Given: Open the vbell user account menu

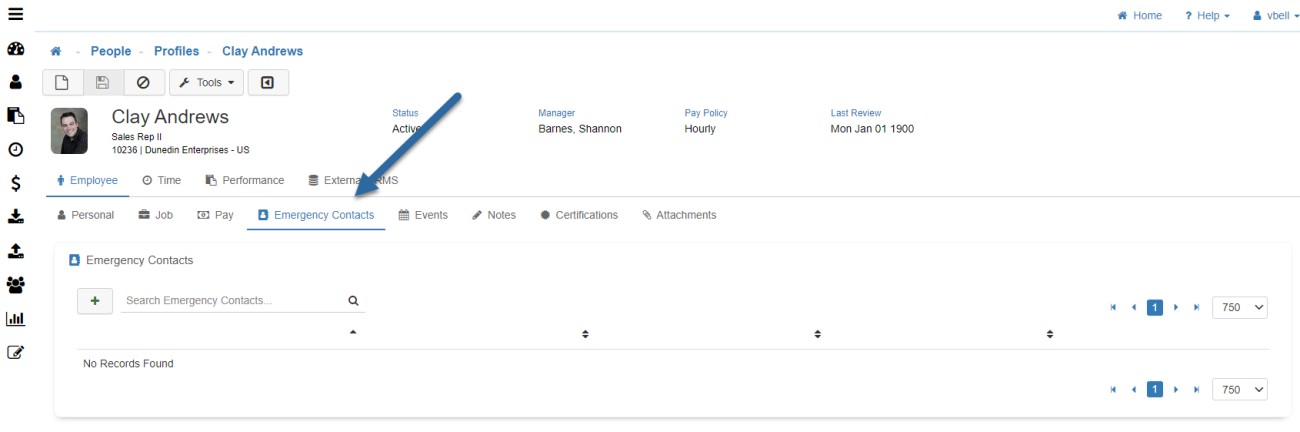Looking at the screenshot, I should click(1275, 16).
